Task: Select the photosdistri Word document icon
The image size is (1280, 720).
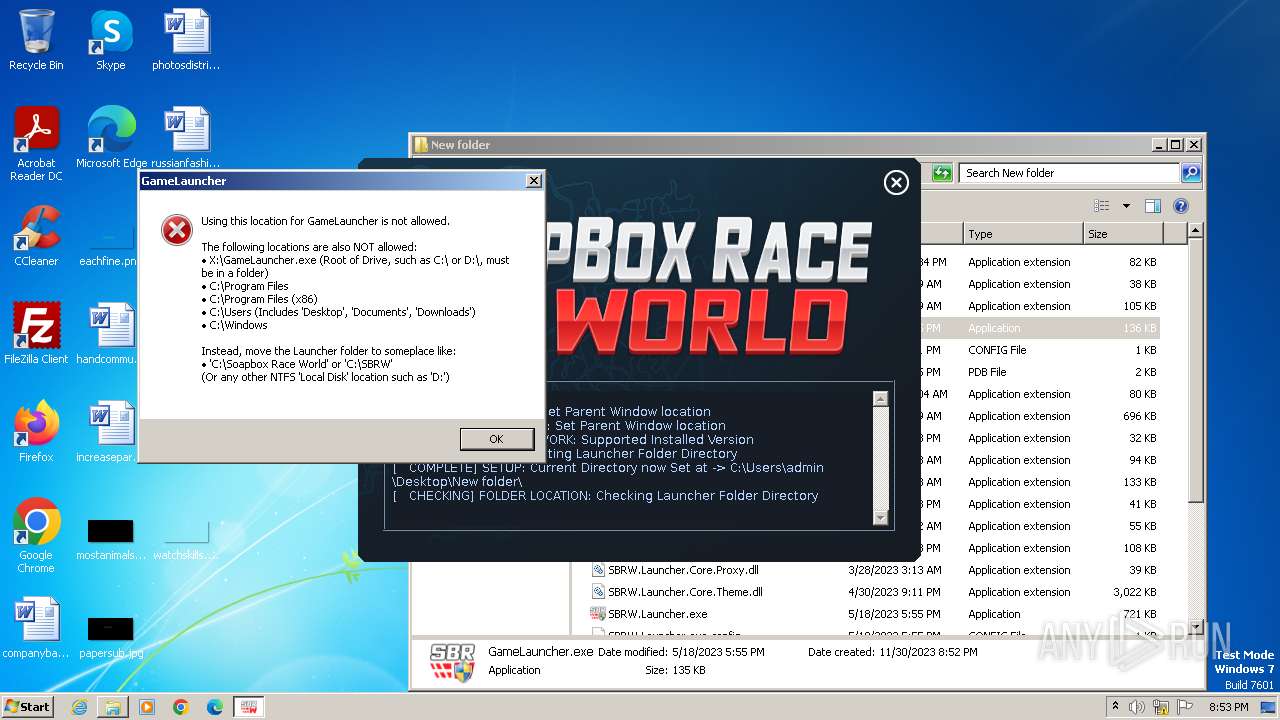Action: pyautogui.click(x=186, y=40)
